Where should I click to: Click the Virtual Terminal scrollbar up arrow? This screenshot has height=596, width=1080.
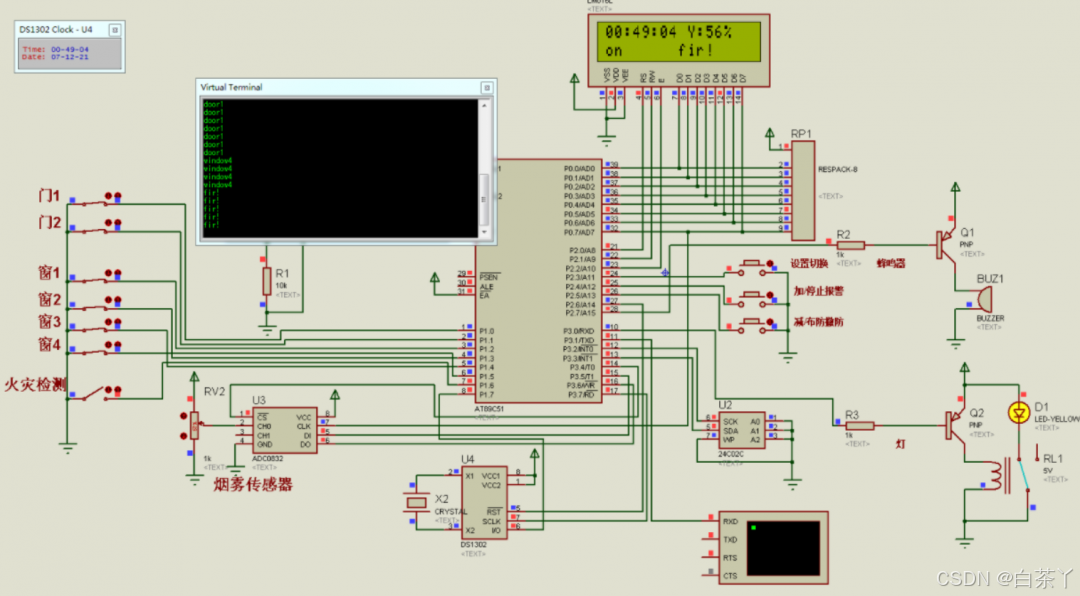pyautogui.click(x=484, y=105)
